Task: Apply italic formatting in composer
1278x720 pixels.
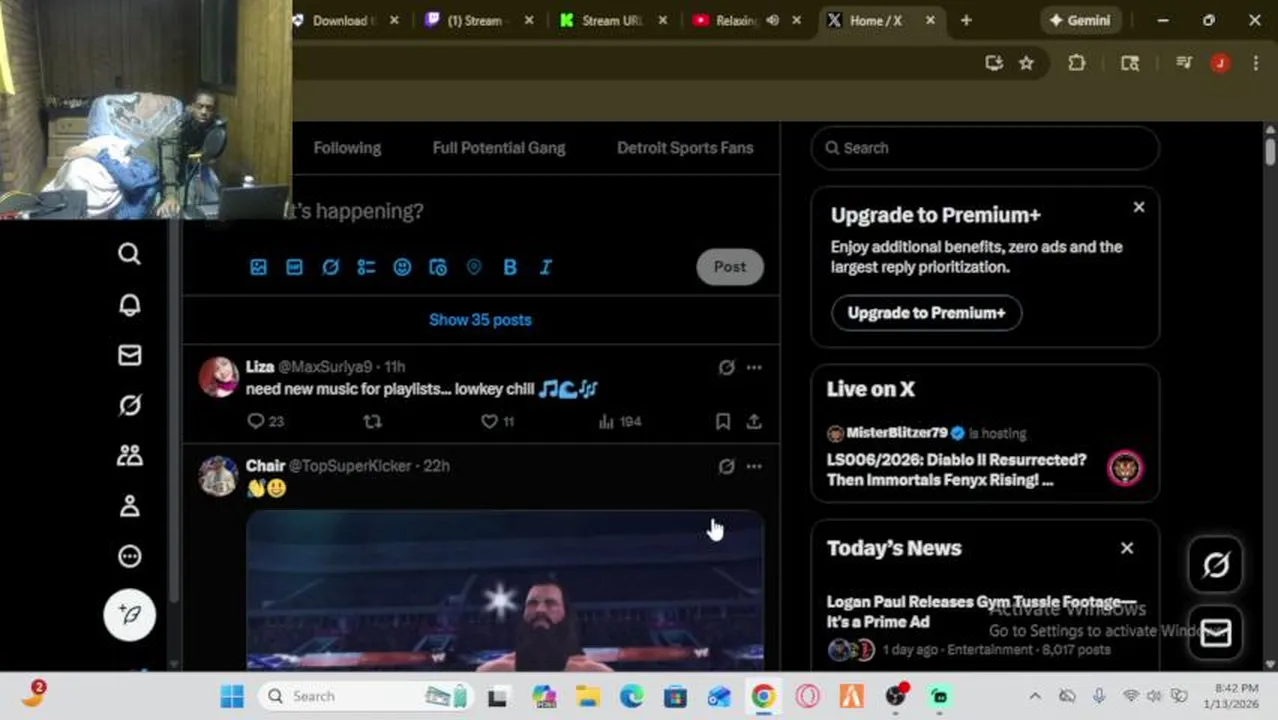Action: [546, 267]
